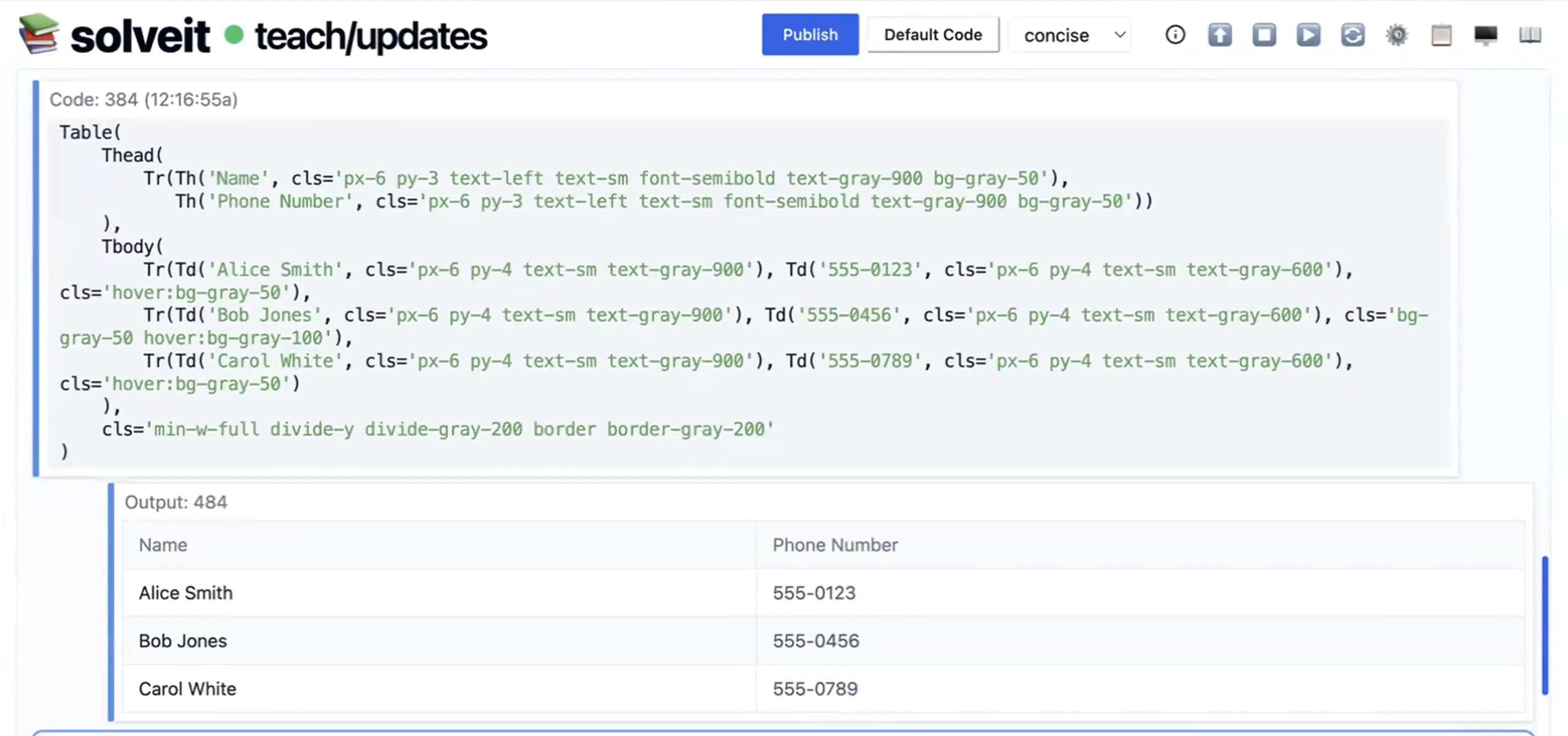Click the clipboard icon in toolbar
The height and width of the screenshot is (736, 1568).
point(1441,35)
